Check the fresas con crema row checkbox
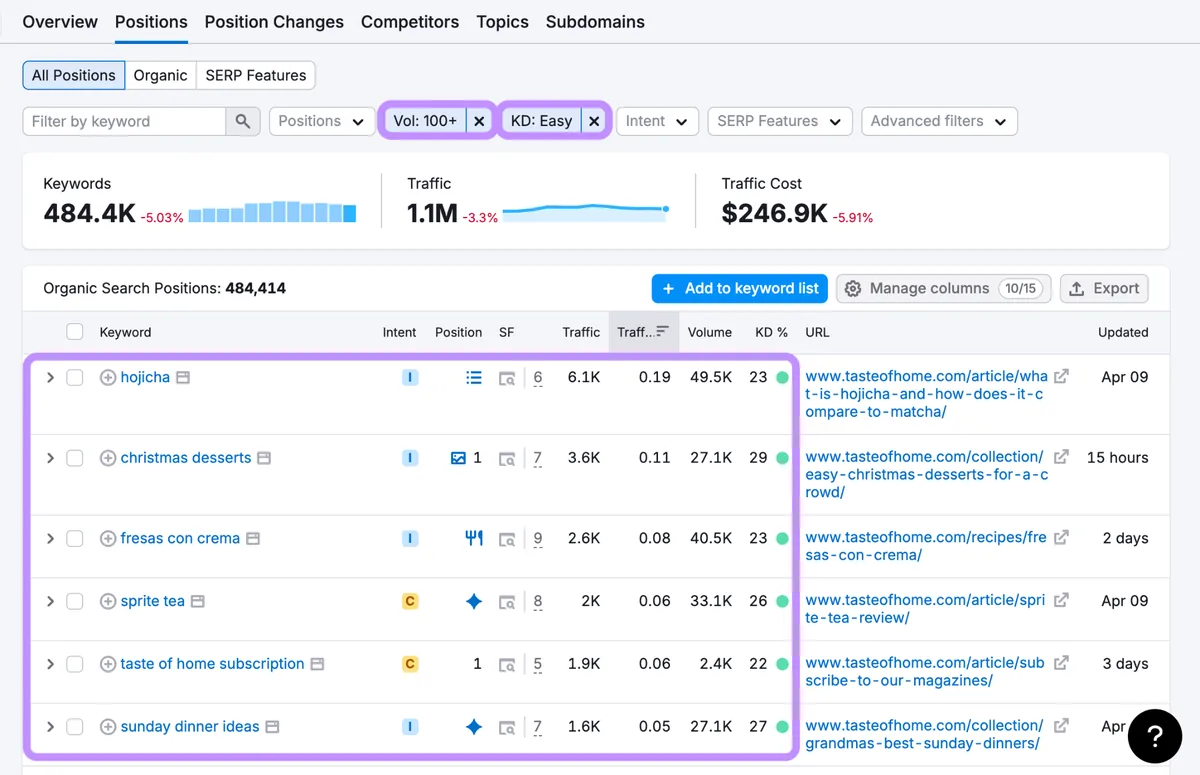Screen dimensions: 1200x775 (75, 538)
